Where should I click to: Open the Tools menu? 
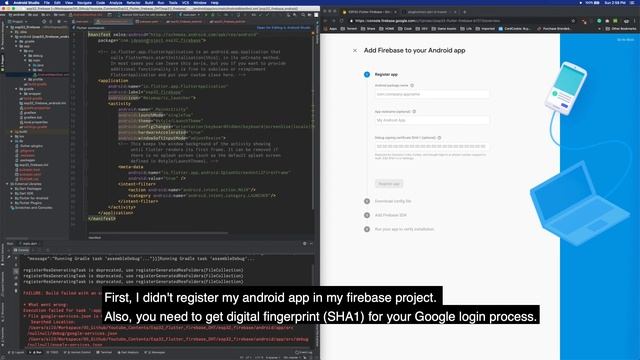pyautogui.click(x=173, y=2)
